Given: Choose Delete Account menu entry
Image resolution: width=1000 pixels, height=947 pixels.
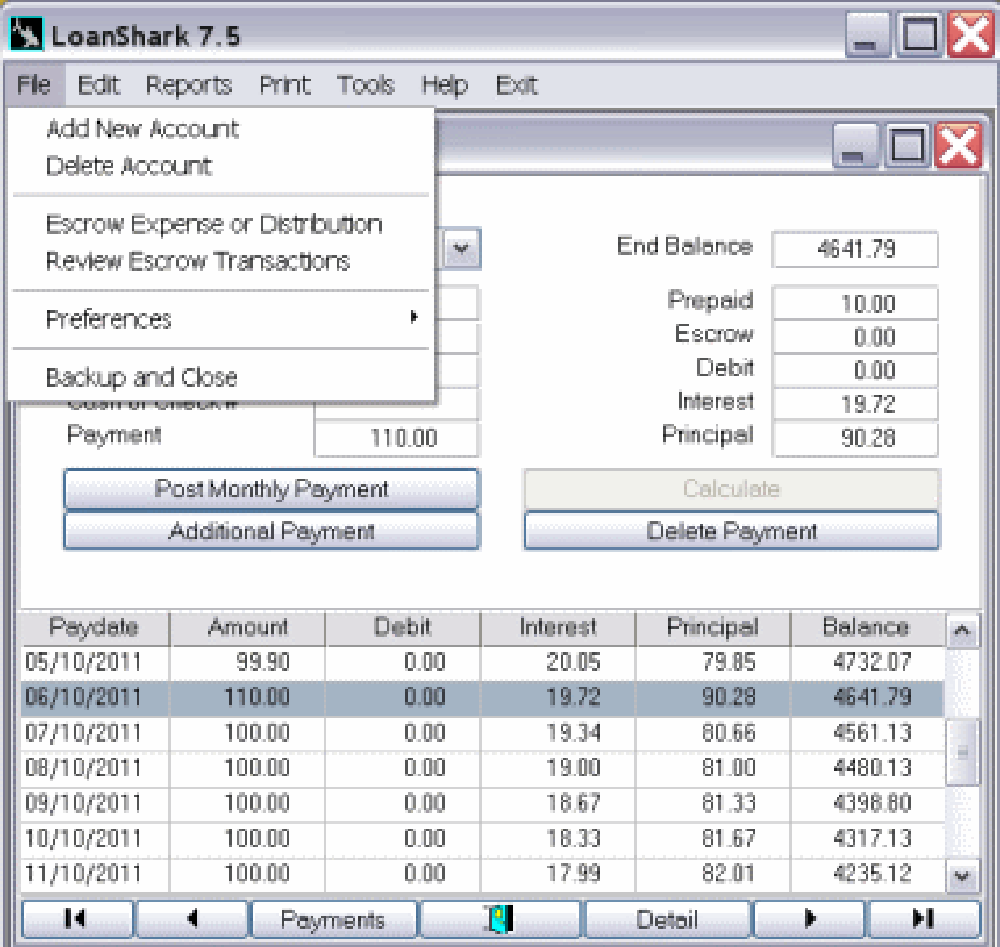Looking at the screenshot, I should tap(221, 166).
